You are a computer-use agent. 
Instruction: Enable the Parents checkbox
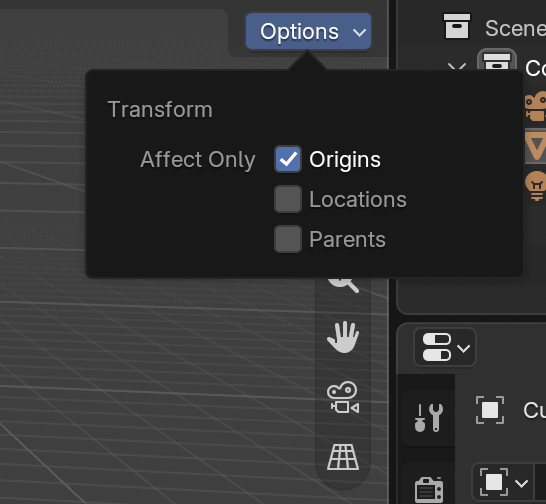(288, 239)
